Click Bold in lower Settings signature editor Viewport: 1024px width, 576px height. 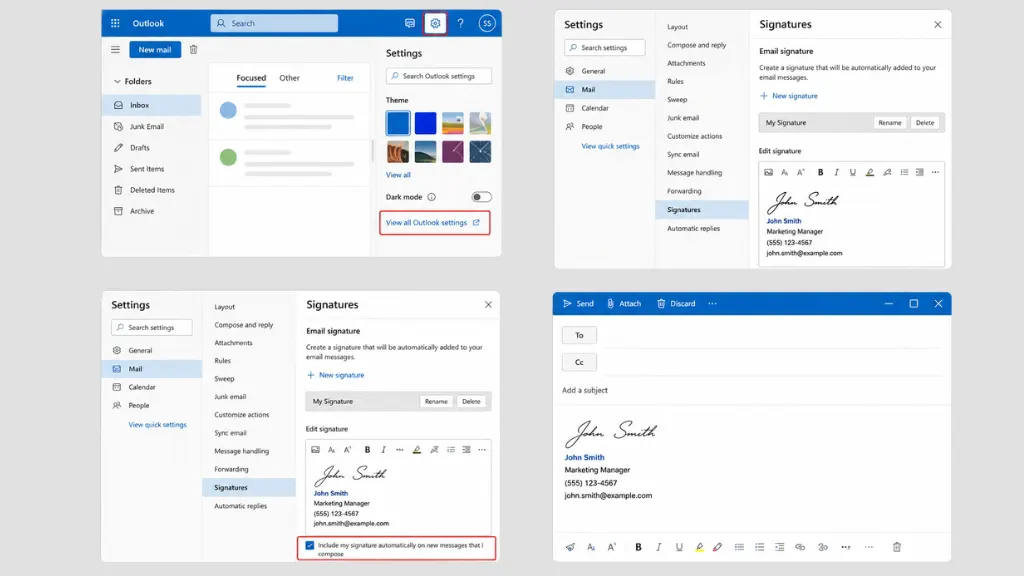click(367, 450)
